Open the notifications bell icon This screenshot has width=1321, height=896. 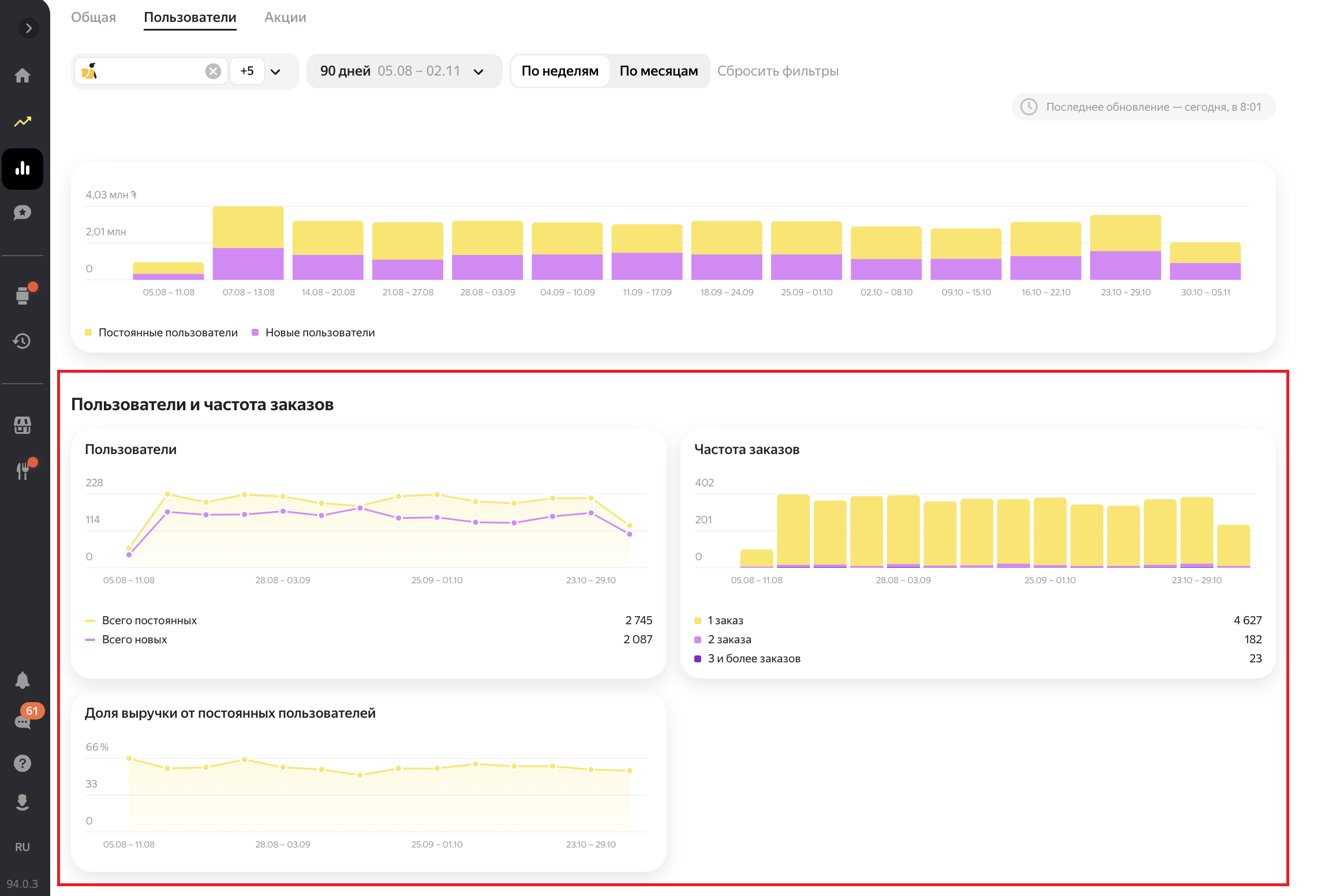click(x=23, y=680)
